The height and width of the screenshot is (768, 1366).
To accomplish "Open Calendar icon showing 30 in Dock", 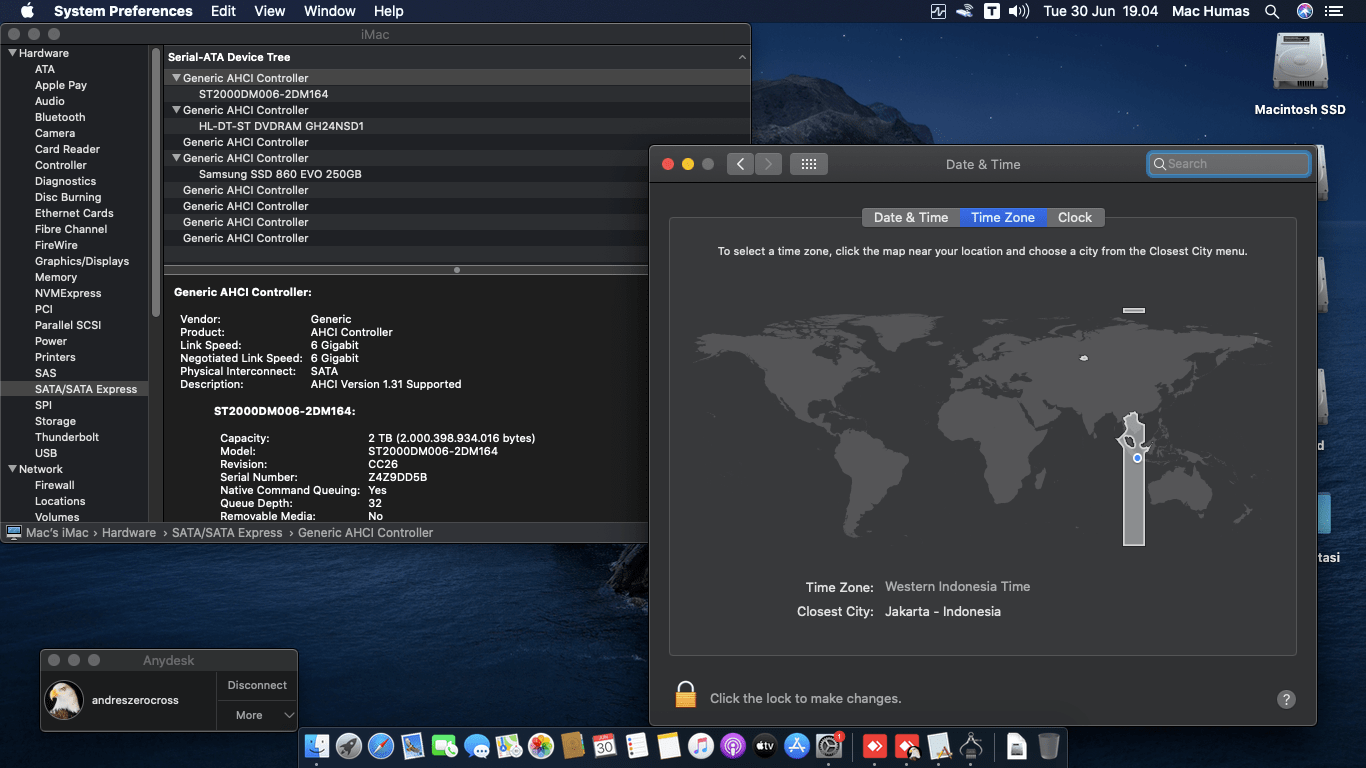I will tap(604, 745).
